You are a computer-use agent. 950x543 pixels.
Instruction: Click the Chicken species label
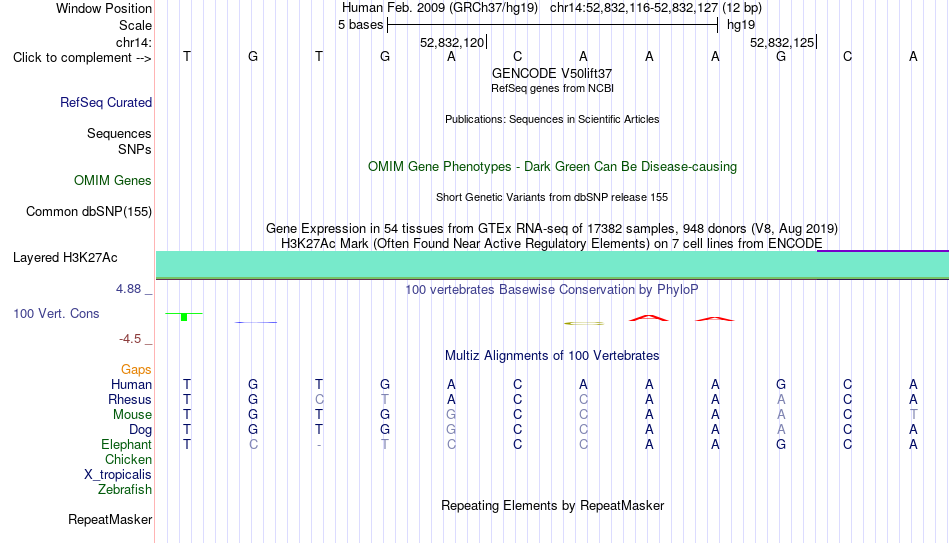[x=128, y=459]
